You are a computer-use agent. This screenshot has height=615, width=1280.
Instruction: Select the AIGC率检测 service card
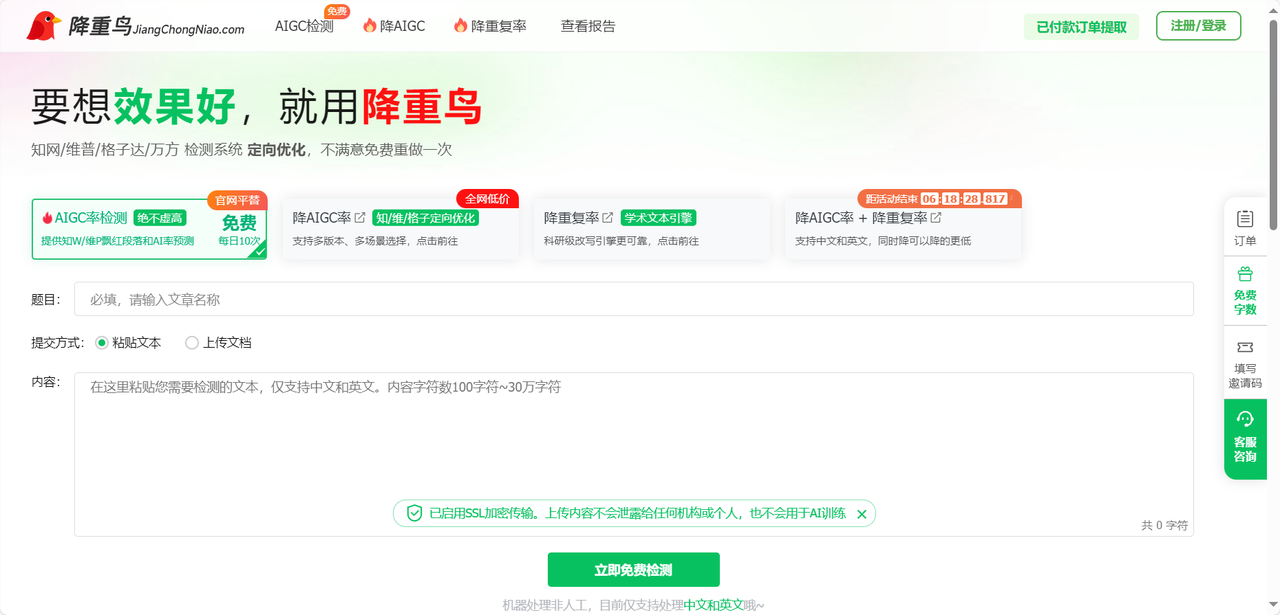click(x=150, y=229)
